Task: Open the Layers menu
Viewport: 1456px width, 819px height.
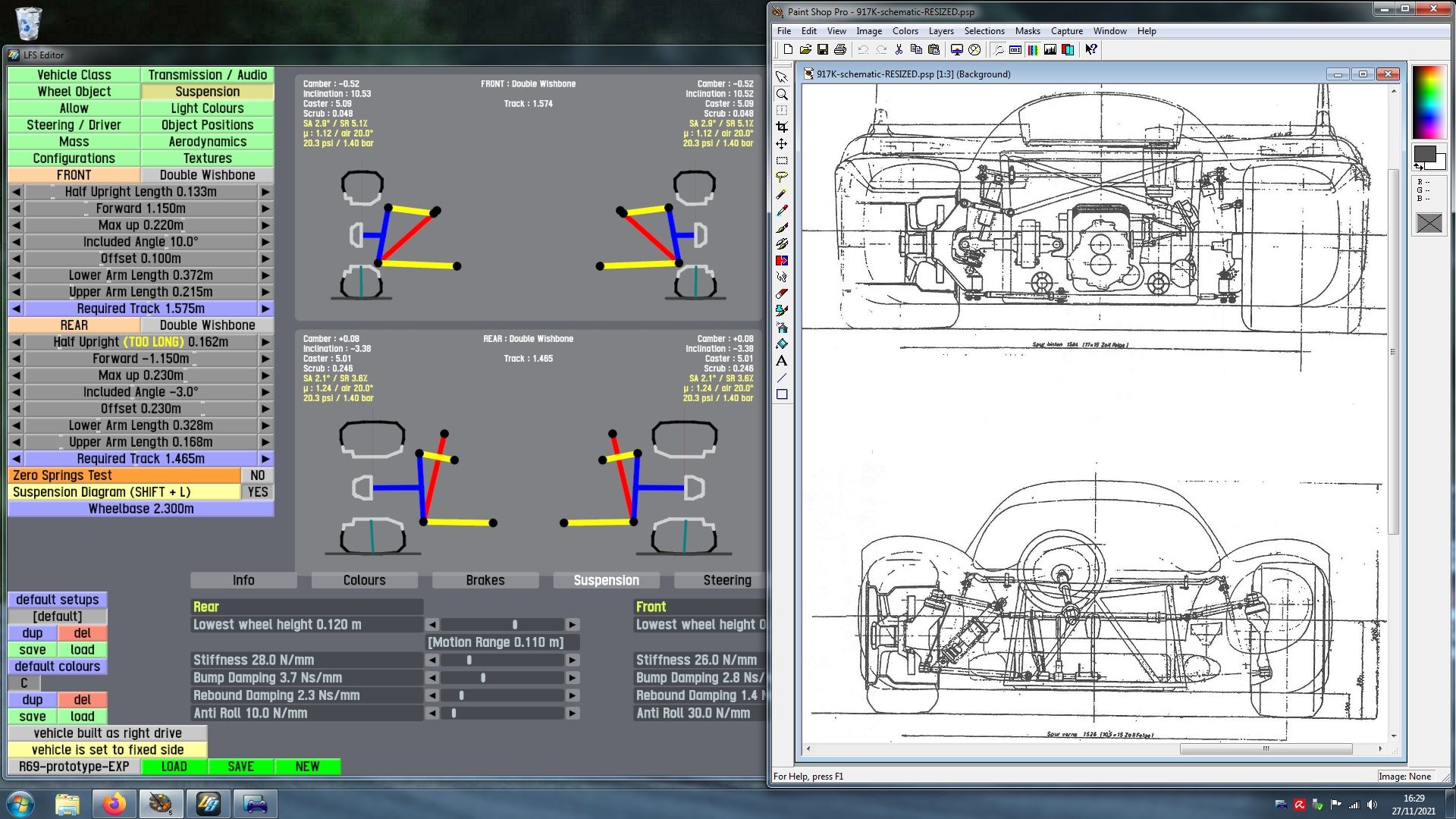Action: coord(940,31)
